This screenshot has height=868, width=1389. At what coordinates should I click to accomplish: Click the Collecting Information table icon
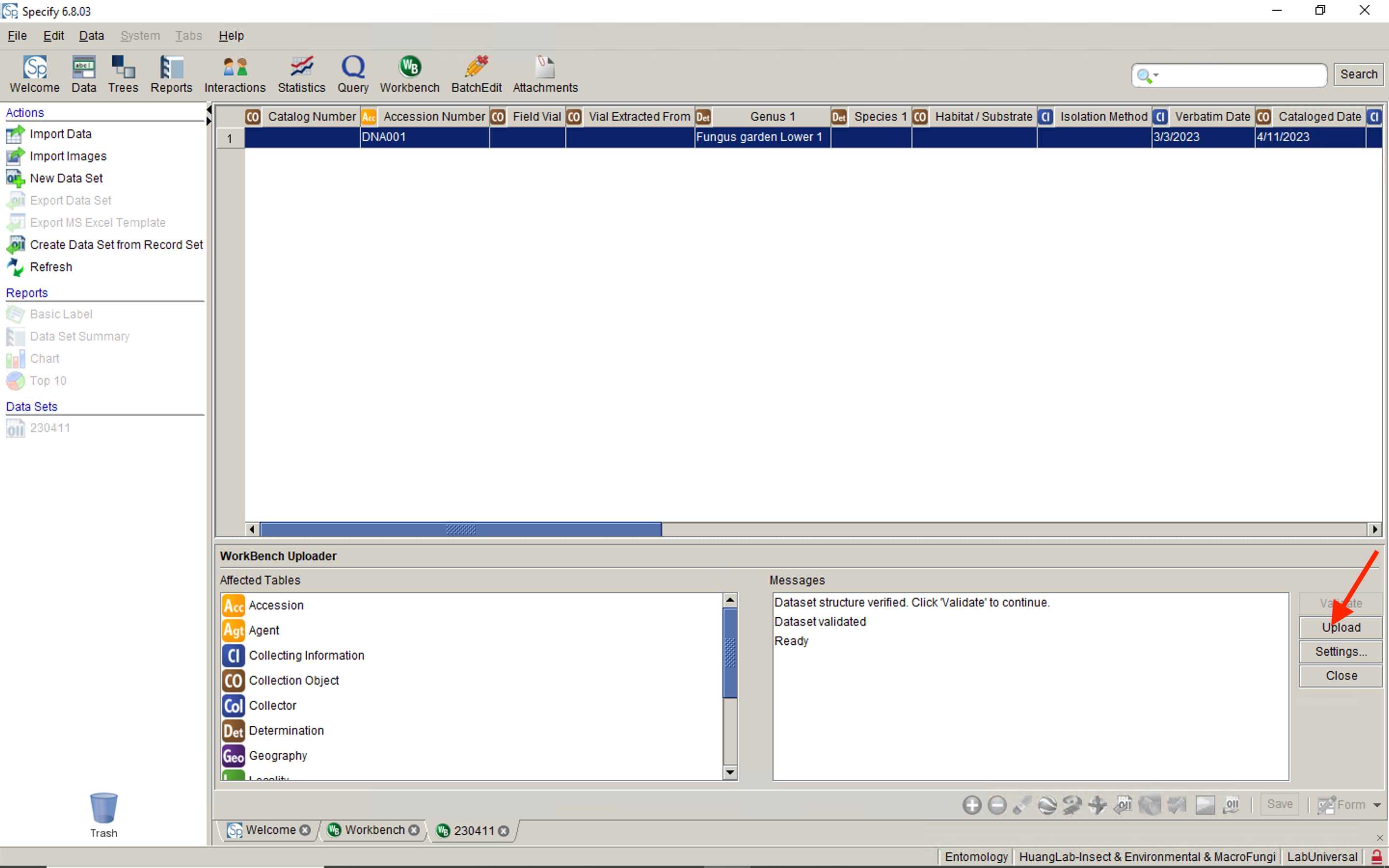pyautogui.click(x=233, y=656)
